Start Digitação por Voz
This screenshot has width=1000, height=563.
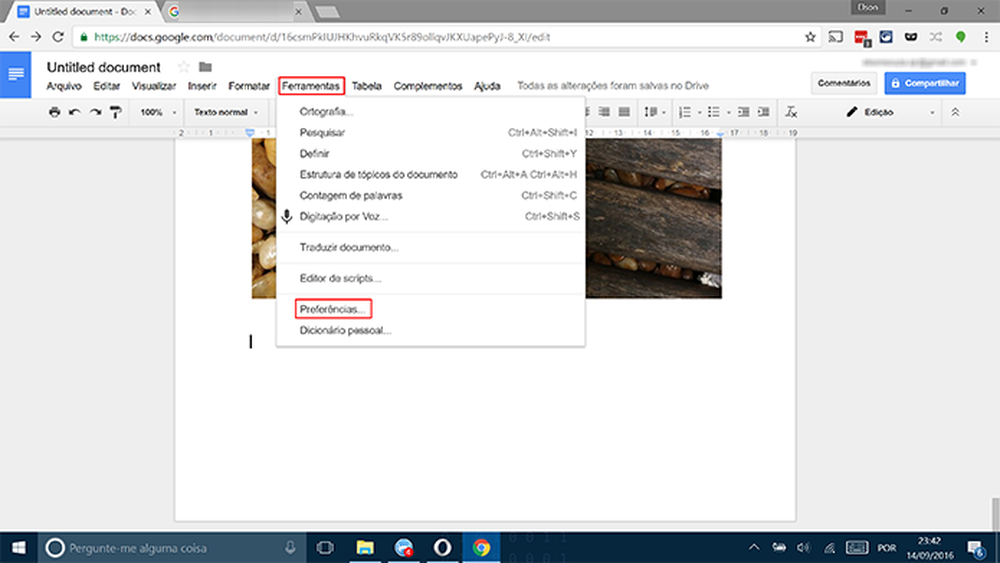tap(430, 217)
